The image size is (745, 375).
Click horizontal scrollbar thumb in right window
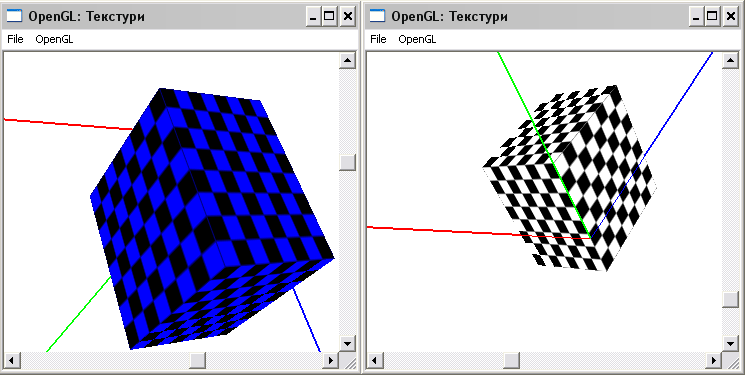tap(512, 361)
